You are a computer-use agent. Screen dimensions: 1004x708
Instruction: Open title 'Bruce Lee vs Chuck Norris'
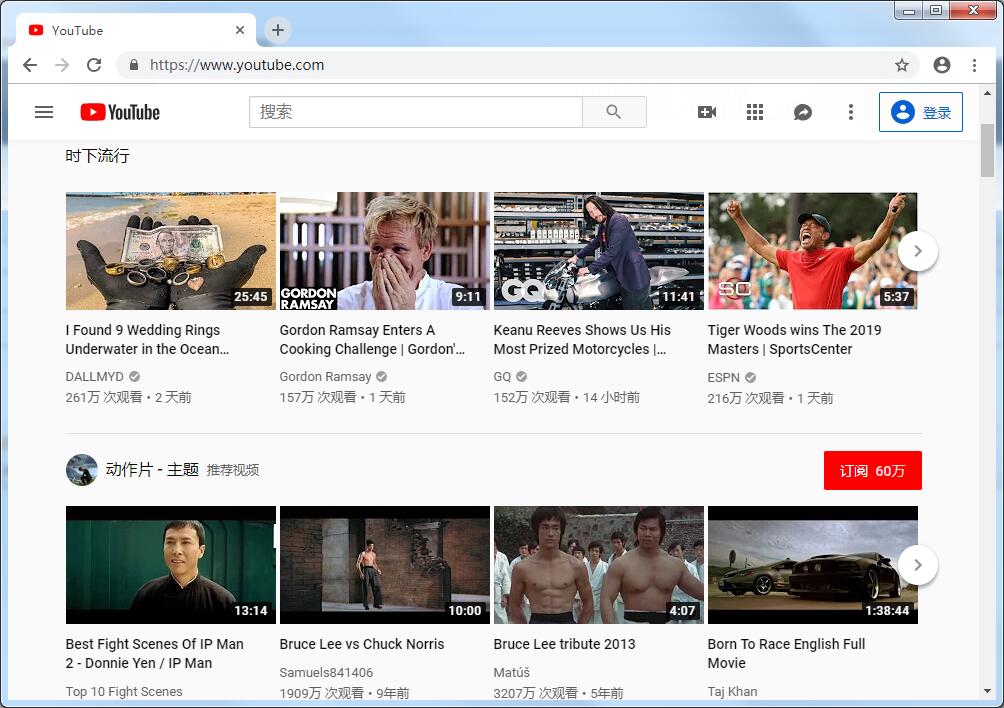point(362,644)
